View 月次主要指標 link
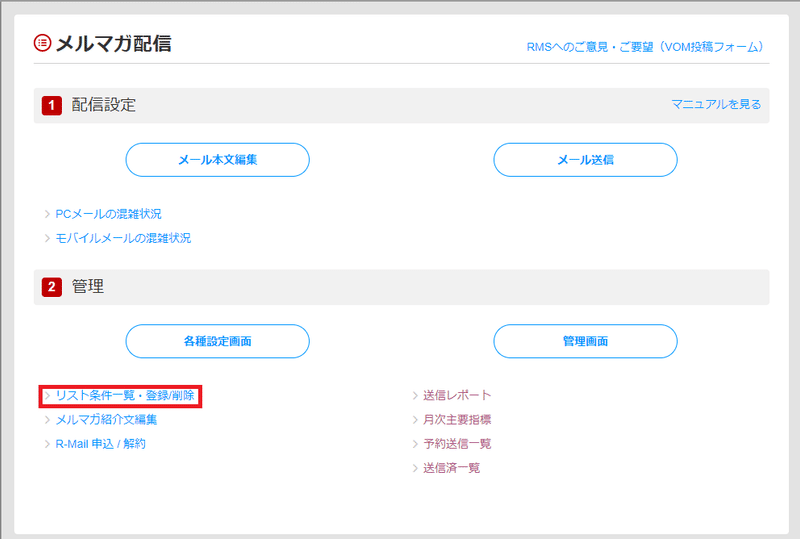This screenshot has height=539, width=800. pyautogui.click(x=457, y=420)
